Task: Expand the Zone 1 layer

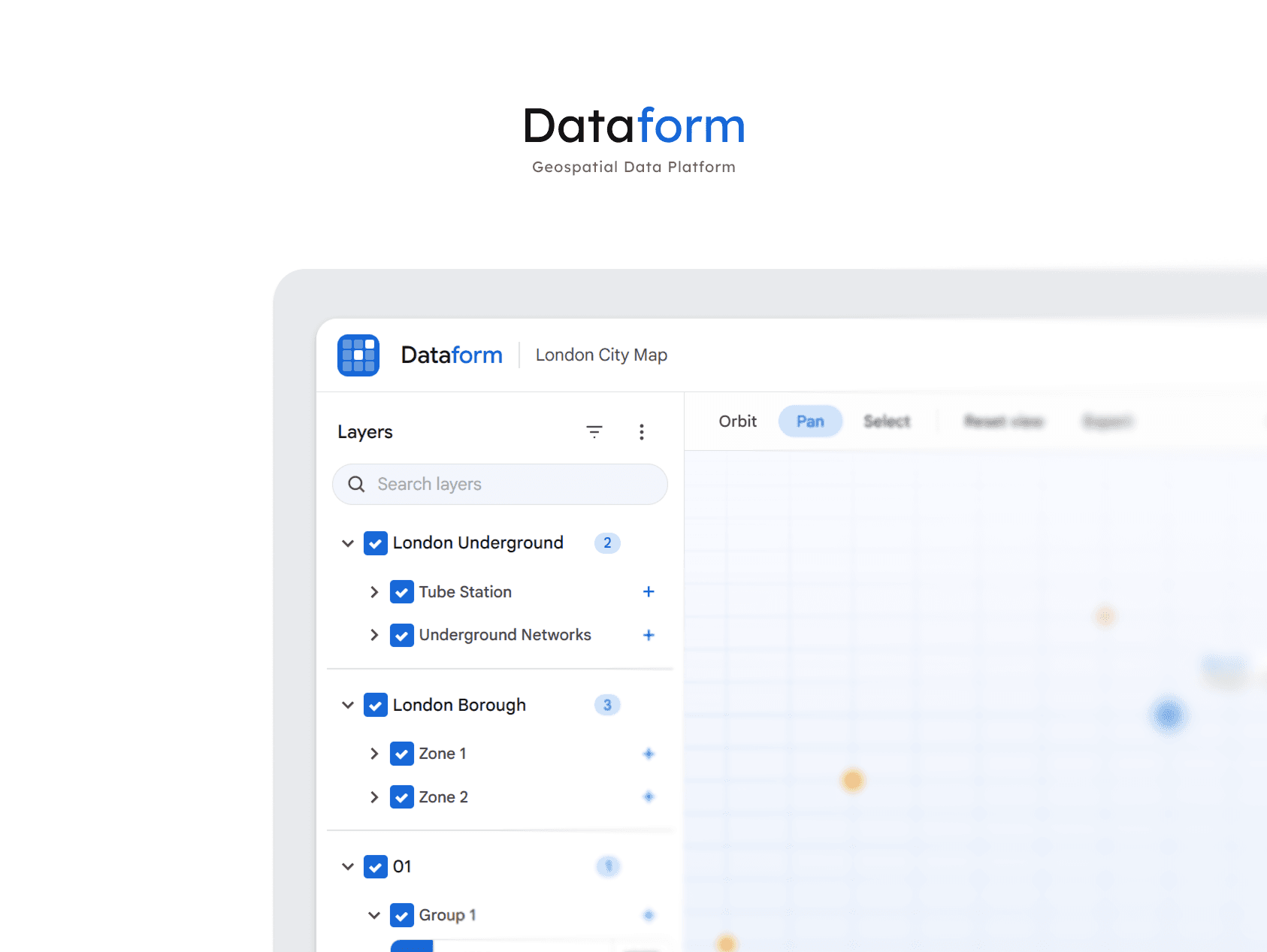Action: click(374, 754)
